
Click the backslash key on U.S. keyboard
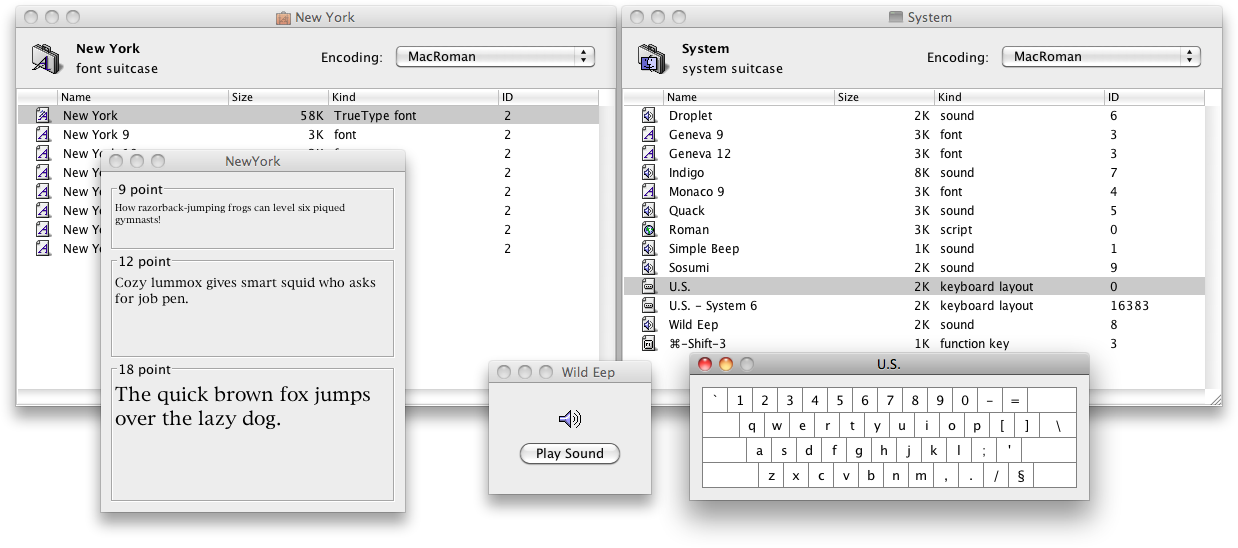click(x=1058, y=426)
